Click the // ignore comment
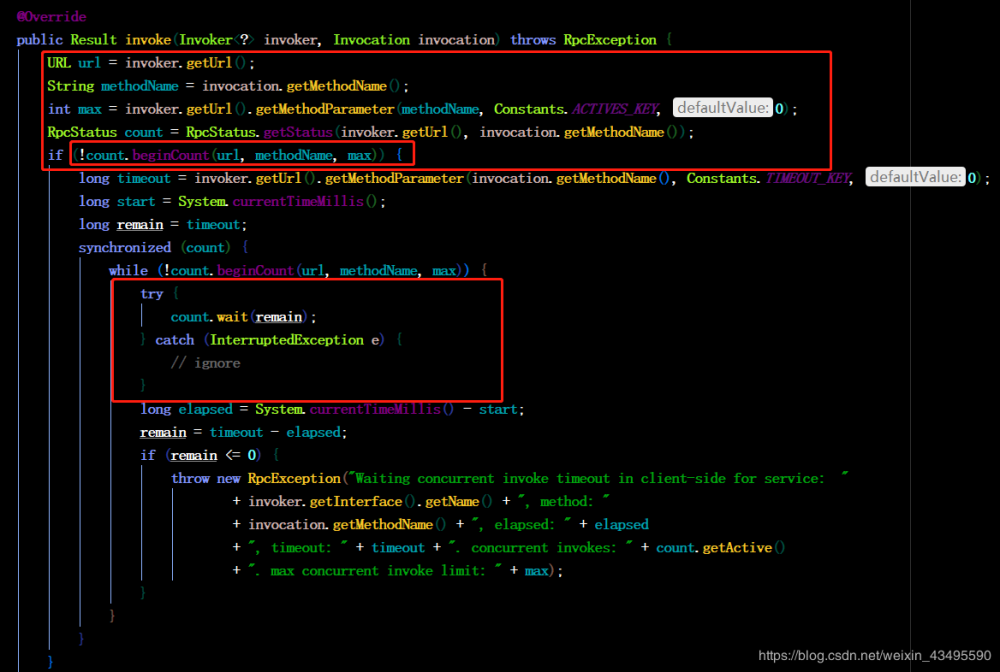This screenshot has width=1000, height=672. [x=205, y=363]
